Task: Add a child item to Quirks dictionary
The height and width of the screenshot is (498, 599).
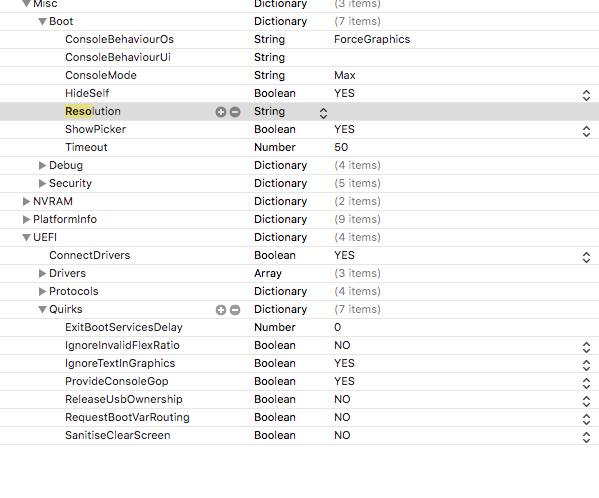Action: coord(221,310)
